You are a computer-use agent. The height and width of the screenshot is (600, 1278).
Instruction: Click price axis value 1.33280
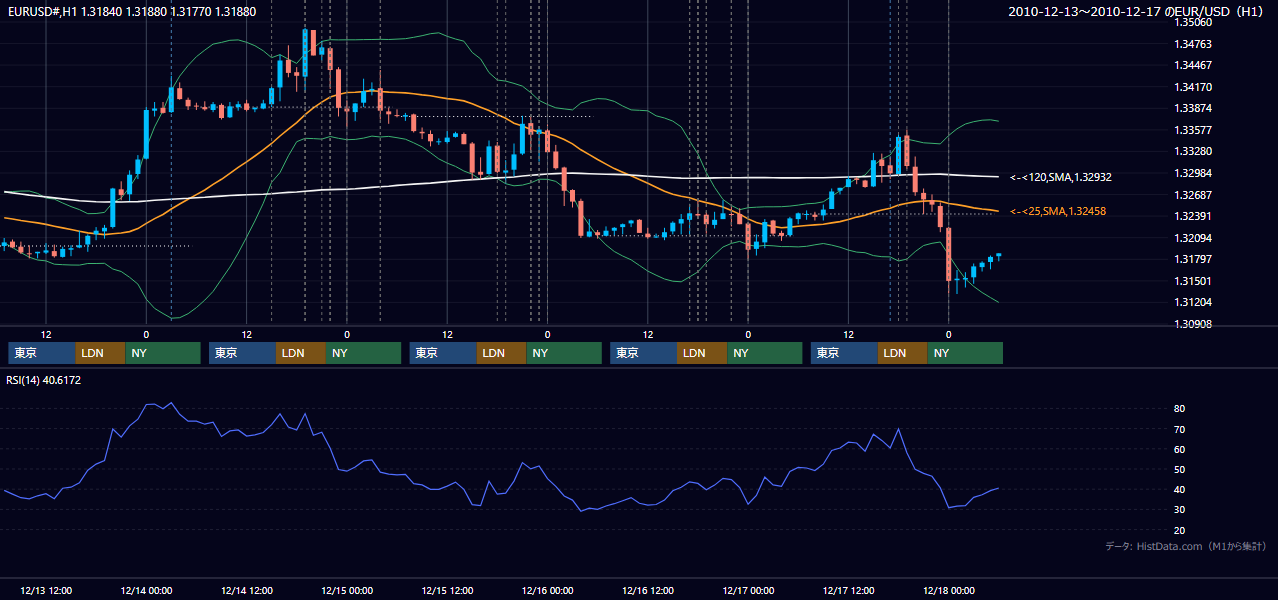(x=1193, y=151)
